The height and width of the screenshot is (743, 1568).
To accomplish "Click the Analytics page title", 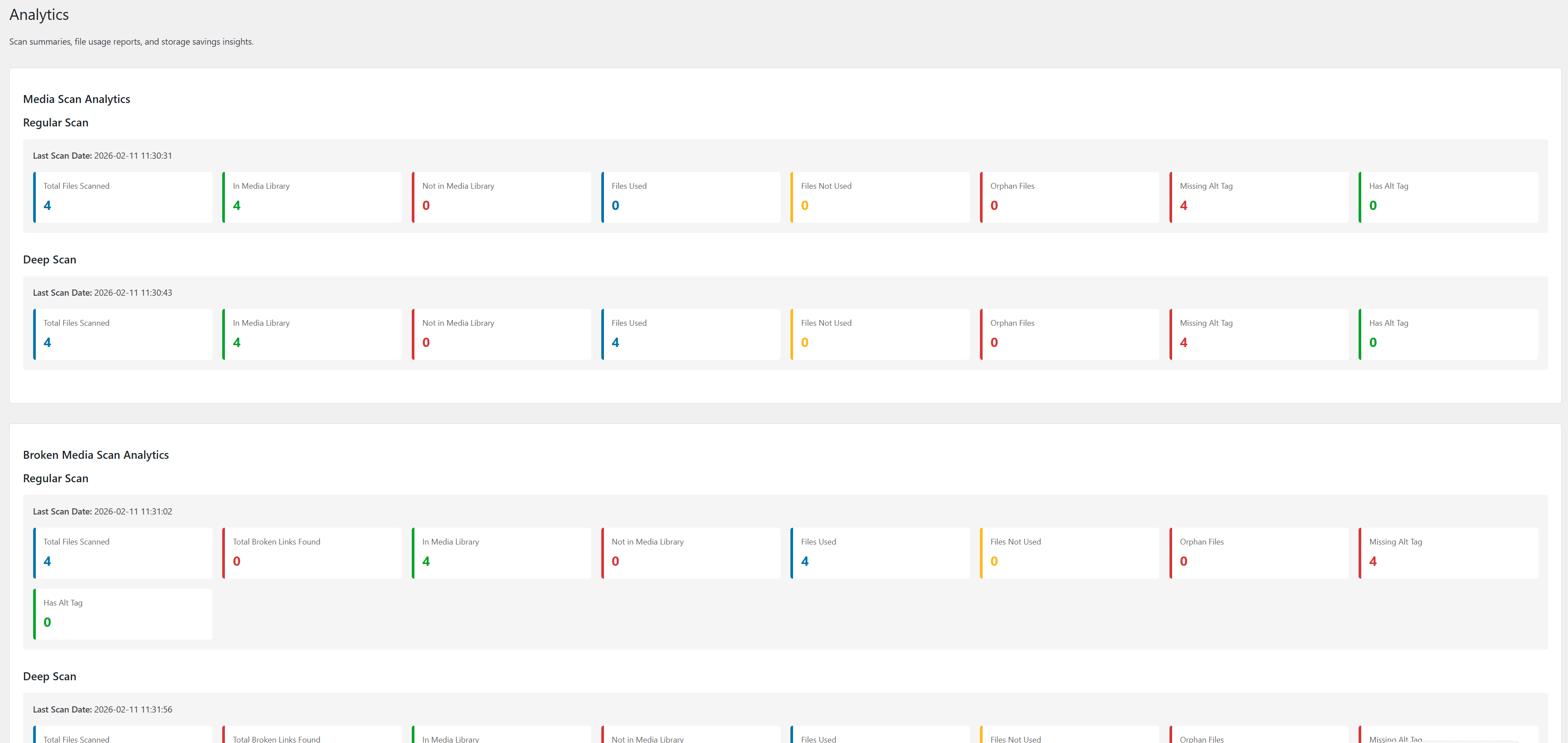I will click(39, 15).
